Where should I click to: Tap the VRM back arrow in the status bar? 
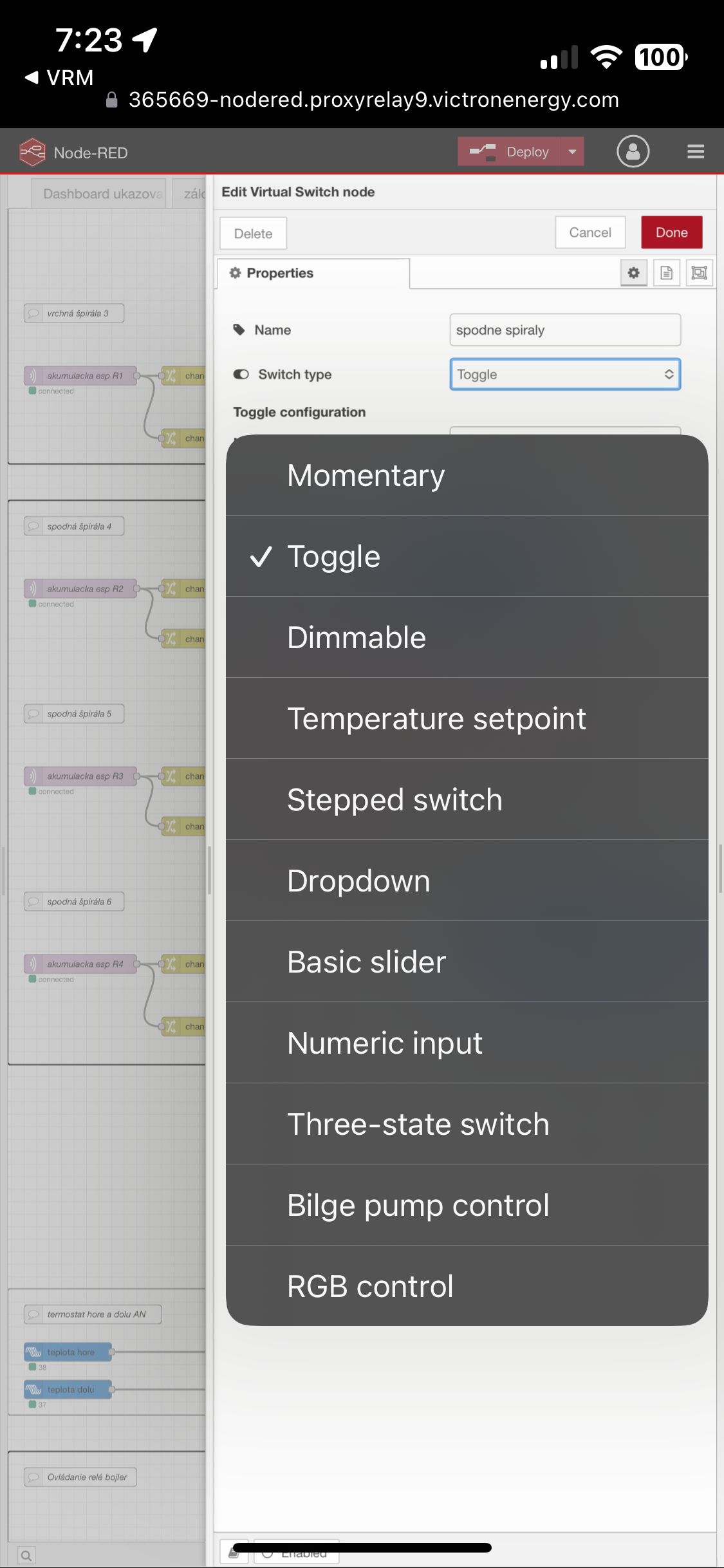pyautogui.click(x=31, y=78)
